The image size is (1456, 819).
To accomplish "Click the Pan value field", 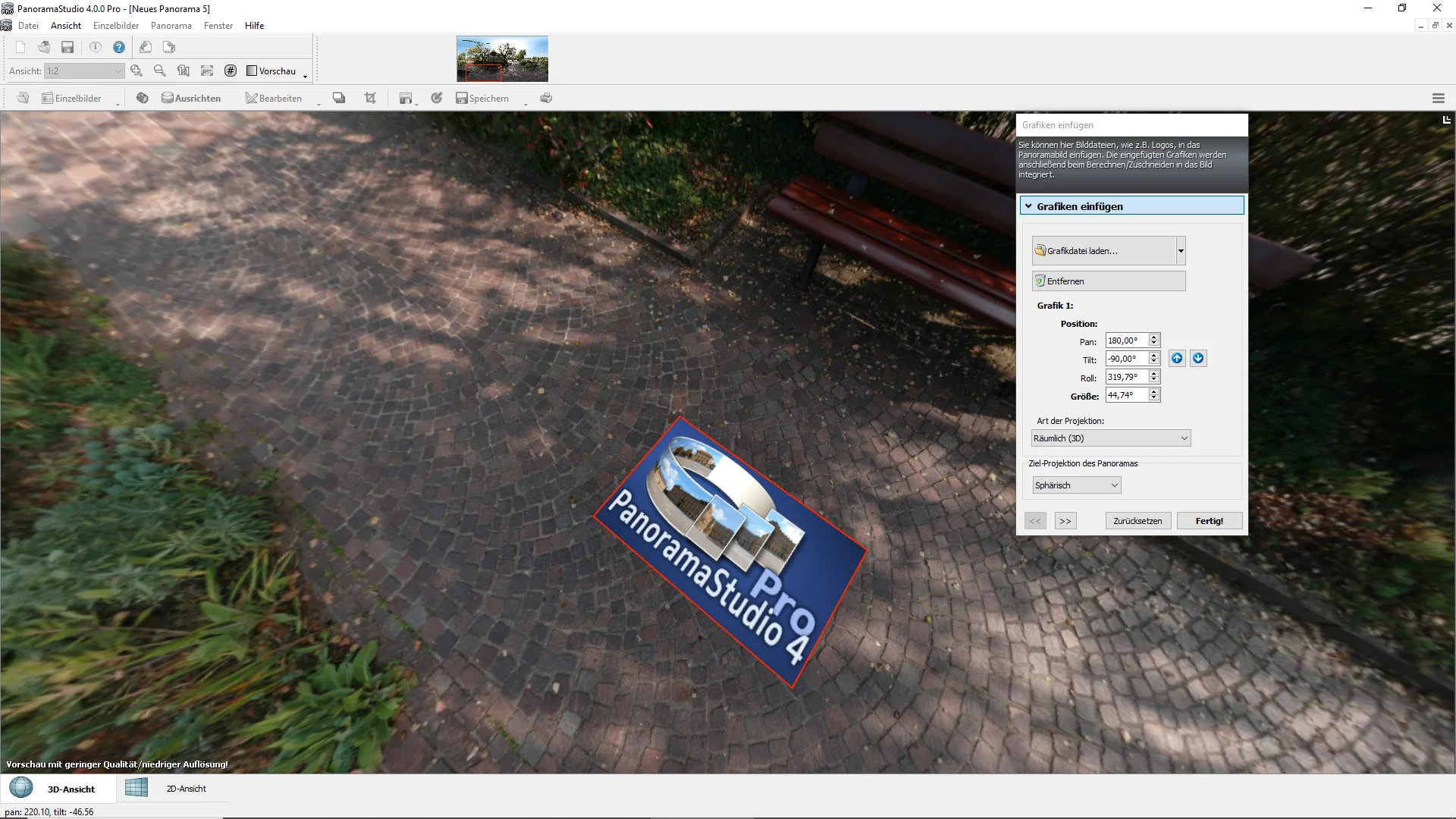I will point(1127,340).
